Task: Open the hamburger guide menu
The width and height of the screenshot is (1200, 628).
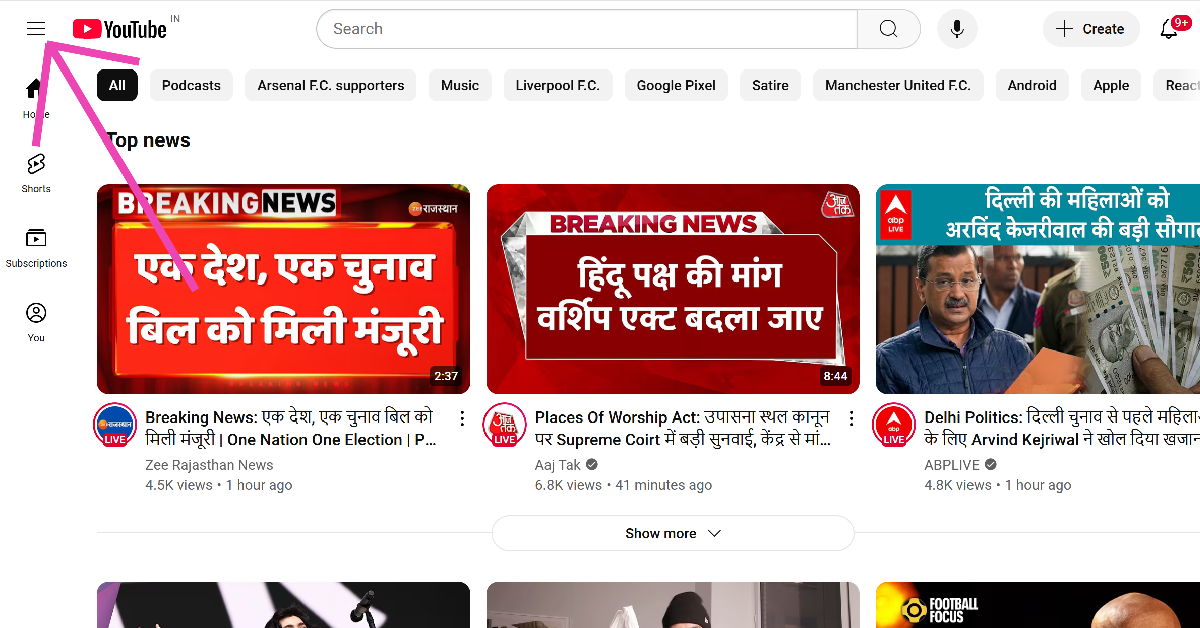Action: (x=36, y=29)
